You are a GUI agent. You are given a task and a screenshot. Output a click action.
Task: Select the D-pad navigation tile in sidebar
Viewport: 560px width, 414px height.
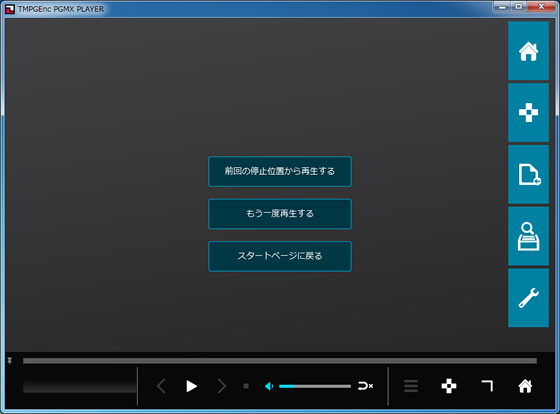click(528, 113)
